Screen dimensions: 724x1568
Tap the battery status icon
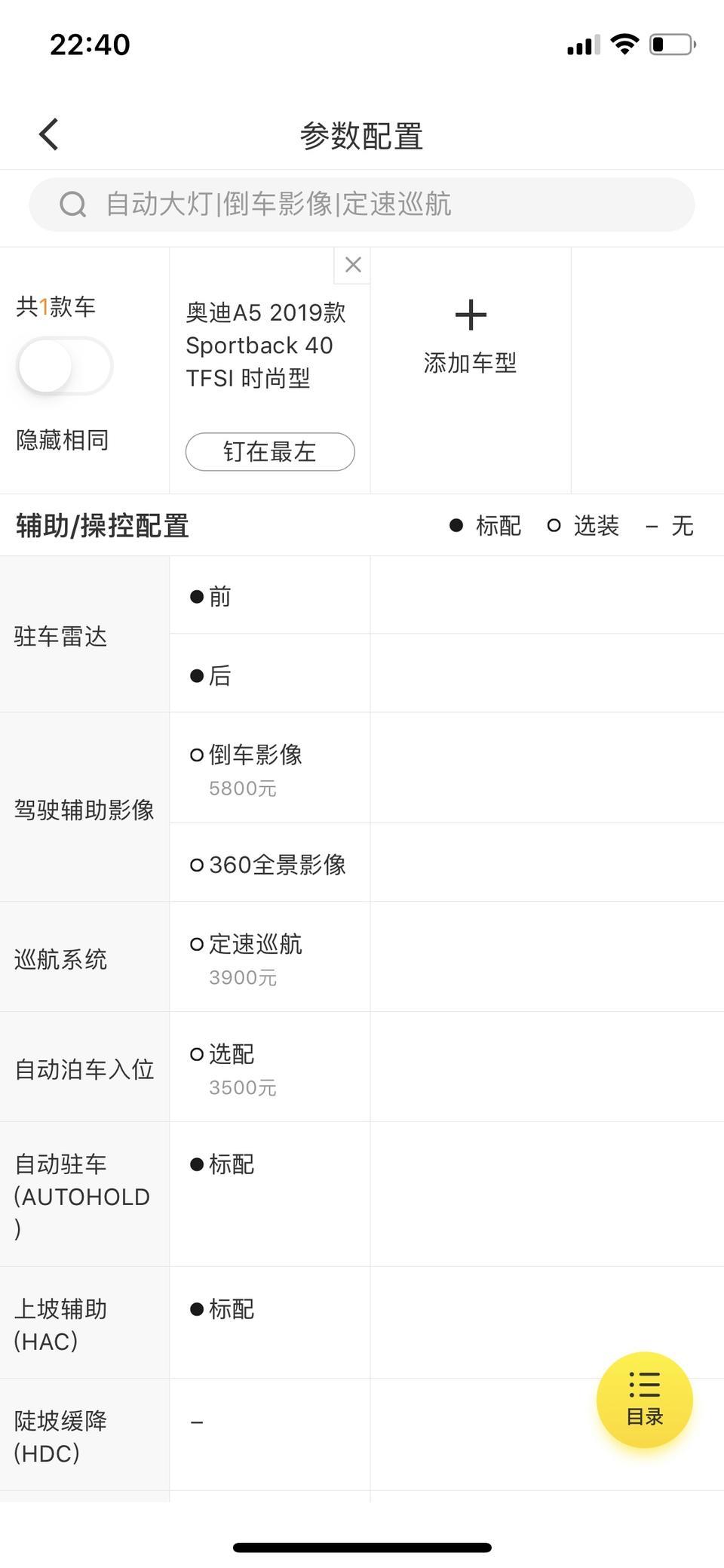[672, 44]
